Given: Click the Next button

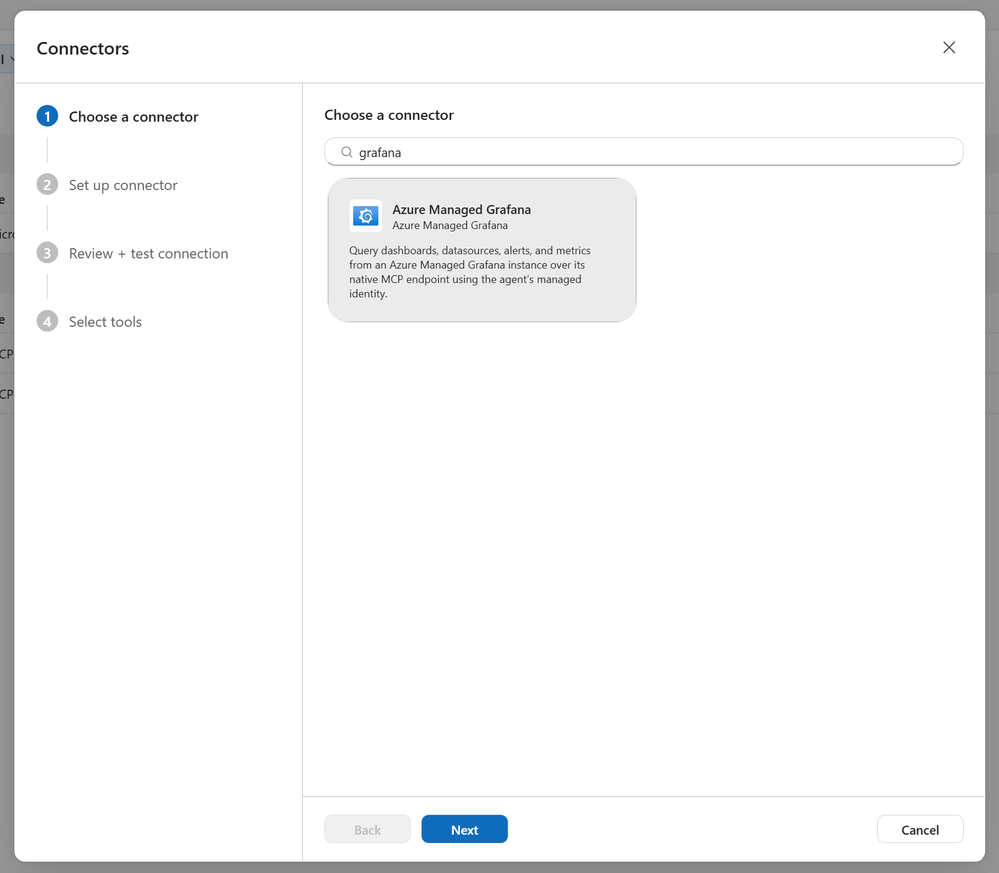Looking at the screenshot, I should point(464,829).
